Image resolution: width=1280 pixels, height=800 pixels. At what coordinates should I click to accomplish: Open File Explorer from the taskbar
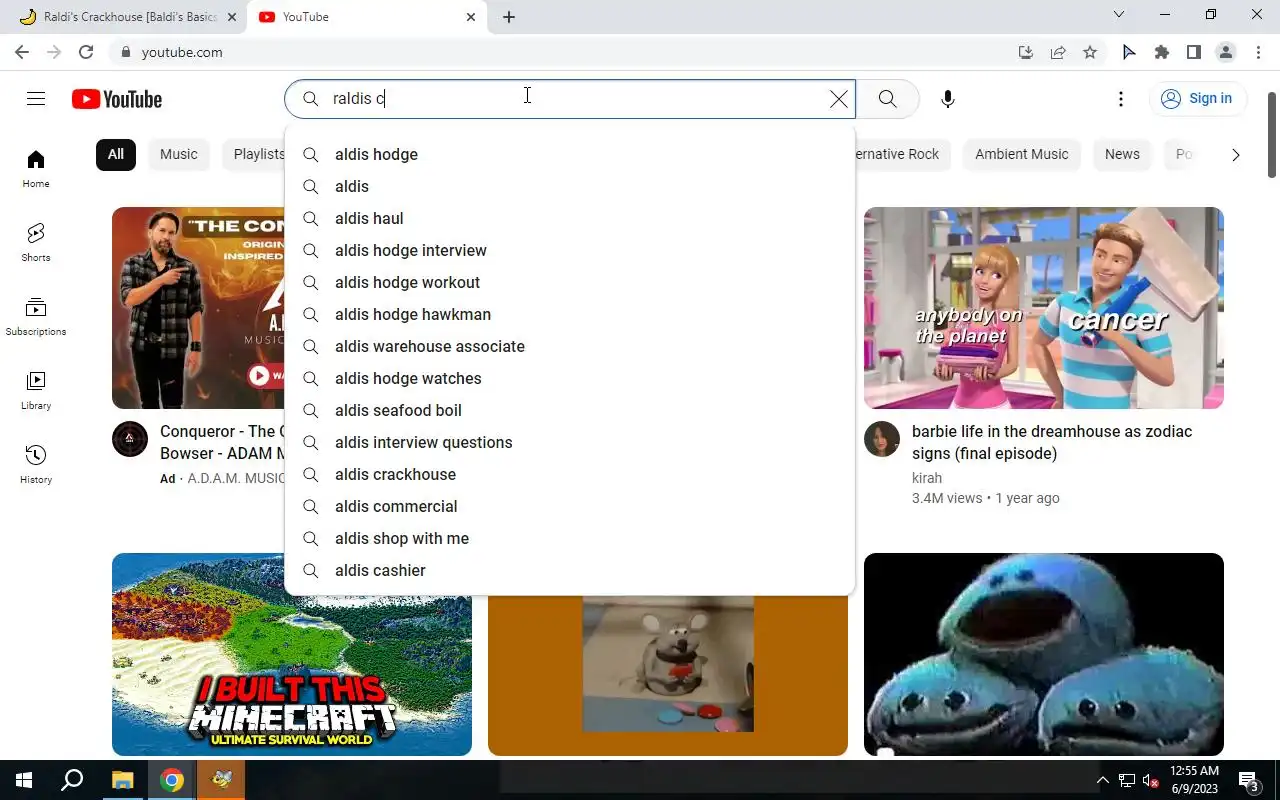coord(122,780)
